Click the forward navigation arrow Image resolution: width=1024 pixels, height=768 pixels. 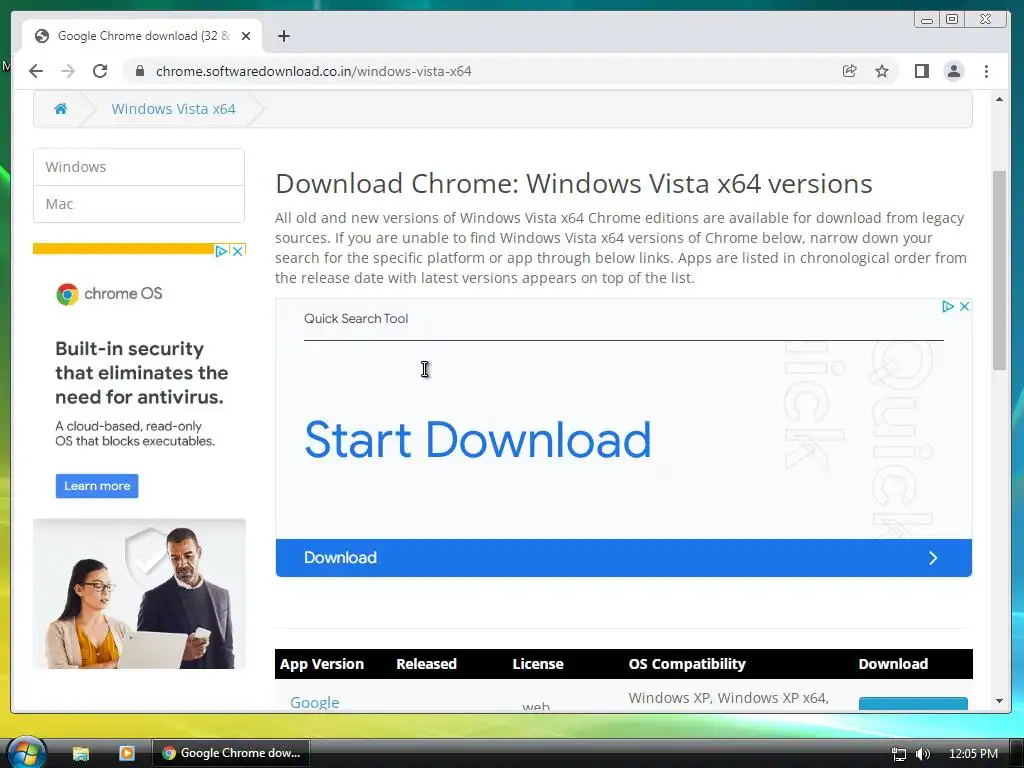[68, 71]
